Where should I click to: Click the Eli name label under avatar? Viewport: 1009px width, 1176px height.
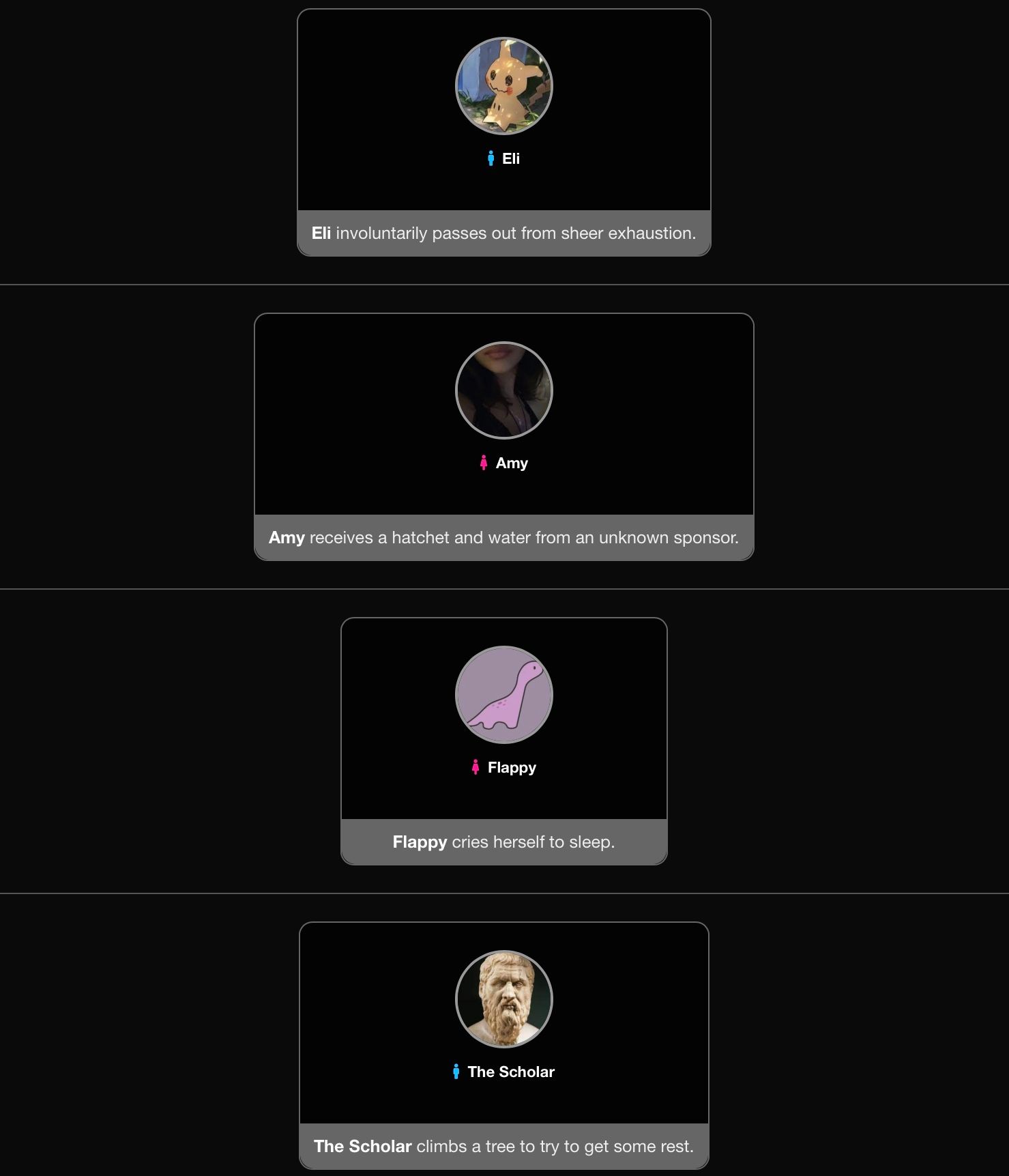(511, 158)
